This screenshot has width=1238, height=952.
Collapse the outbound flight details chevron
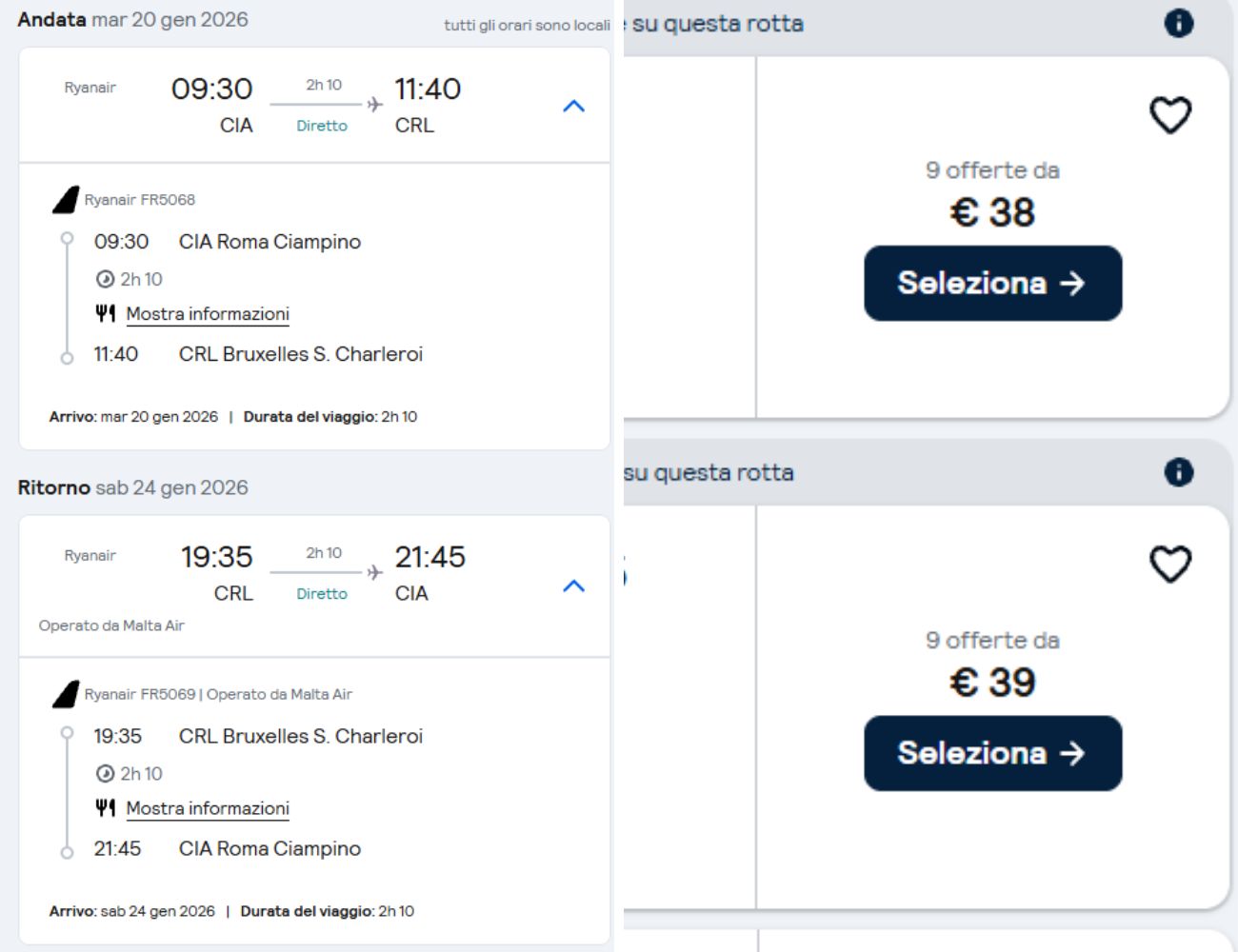pos(573,106)
